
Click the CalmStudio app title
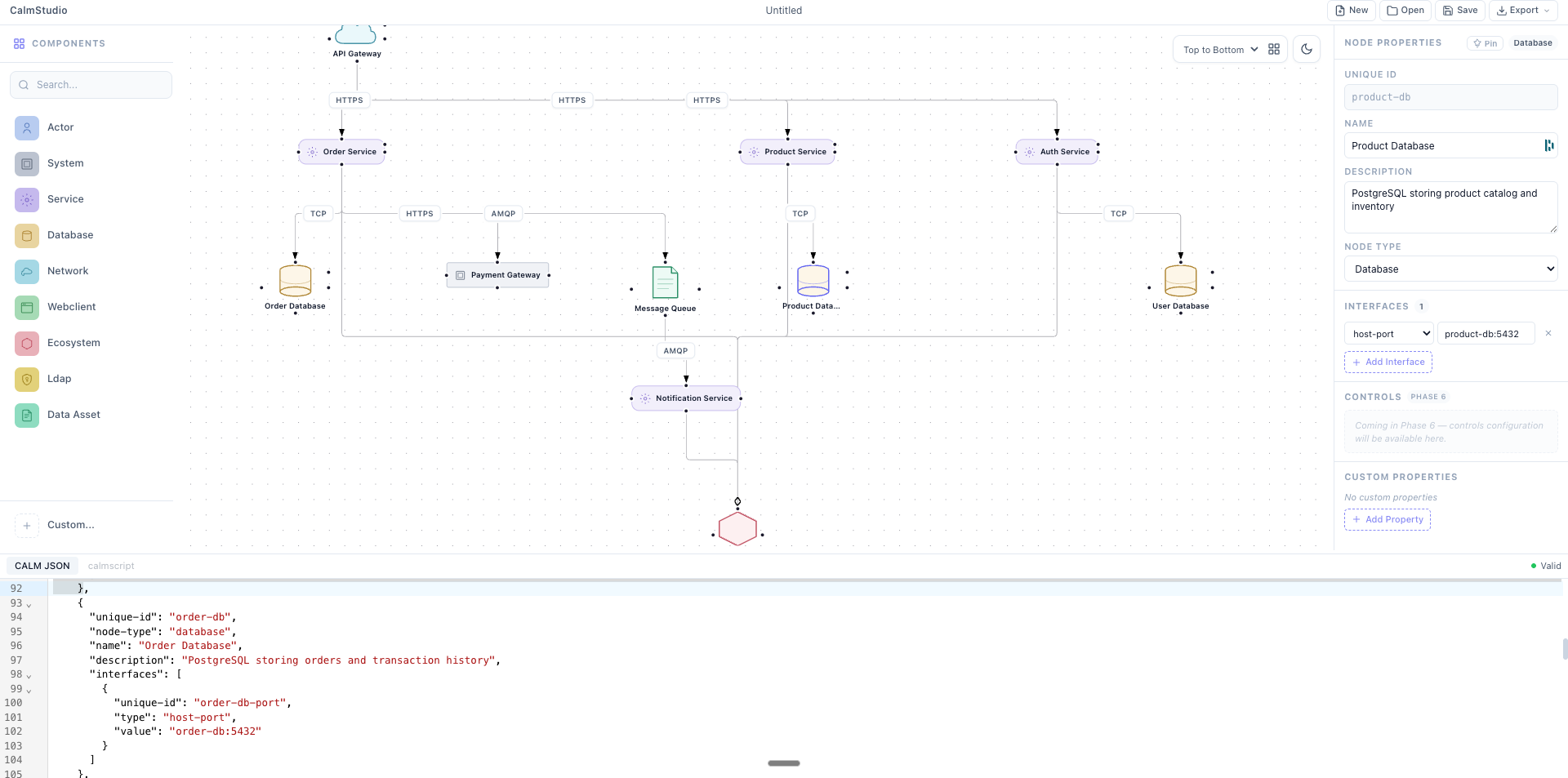pos(38,11)
